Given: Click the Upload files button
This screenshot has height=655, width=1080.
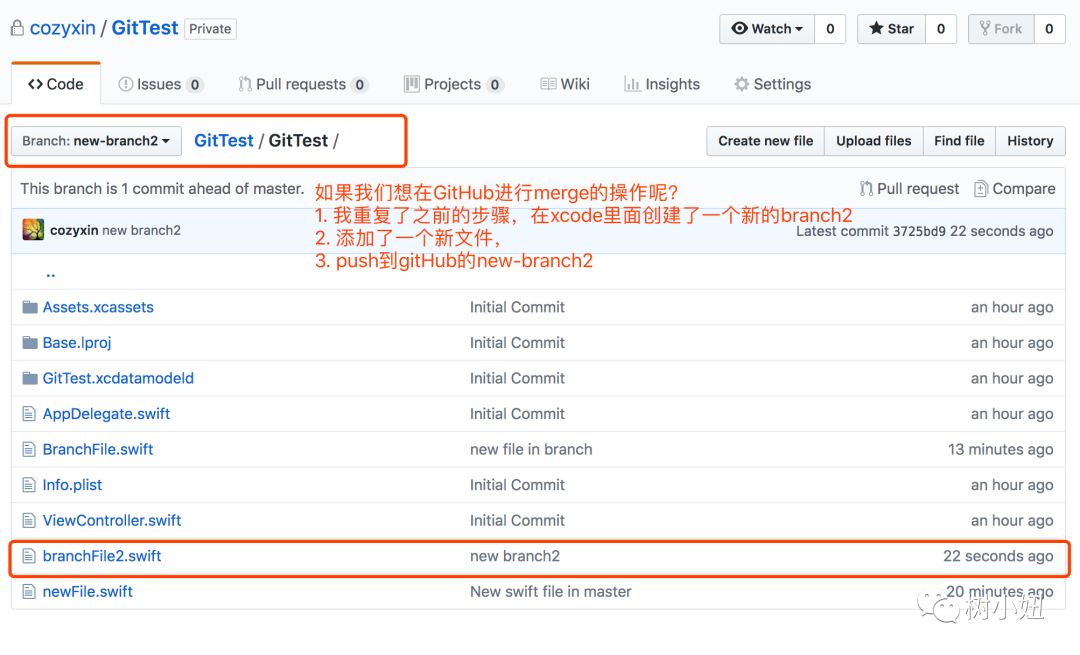Looking at the screenshot, I should (873, 141).
